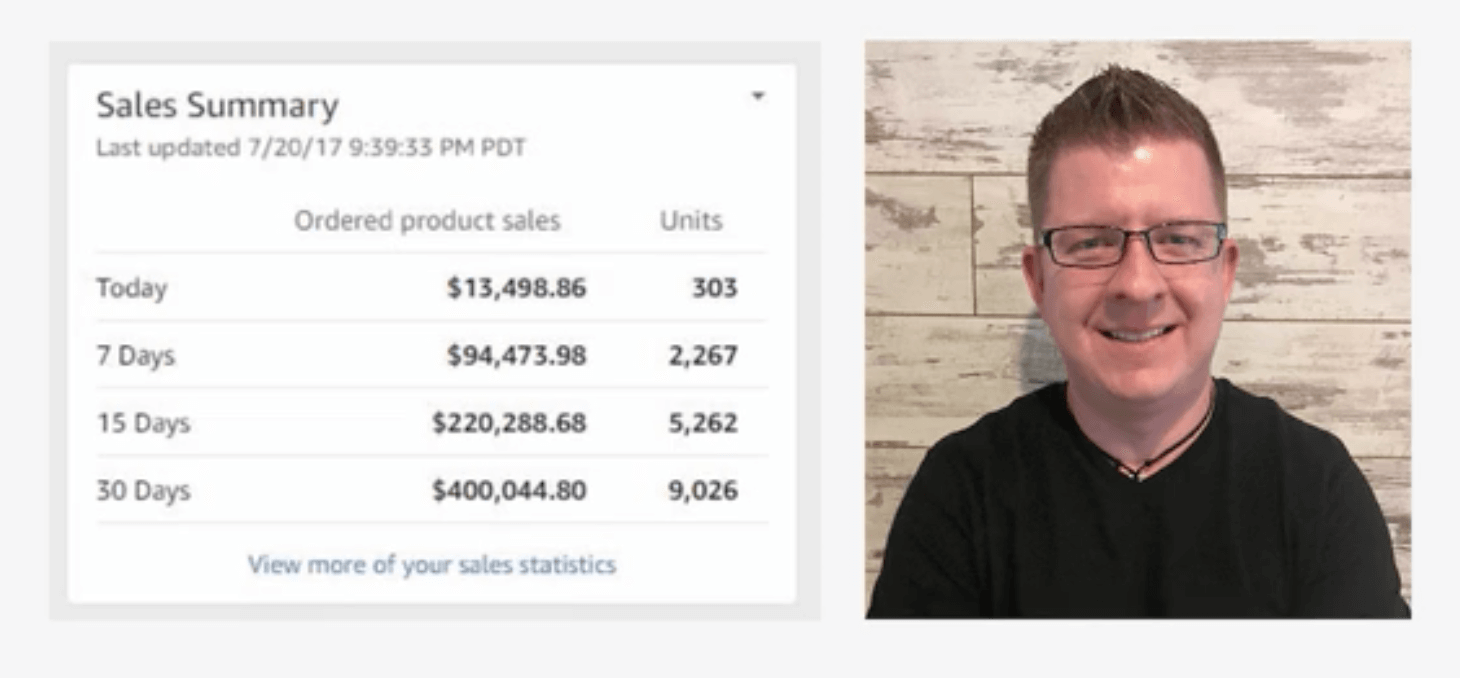Viewport: 1460px width, 678px height.
Task: Select the "Today" row label
Action: [131, 289]
